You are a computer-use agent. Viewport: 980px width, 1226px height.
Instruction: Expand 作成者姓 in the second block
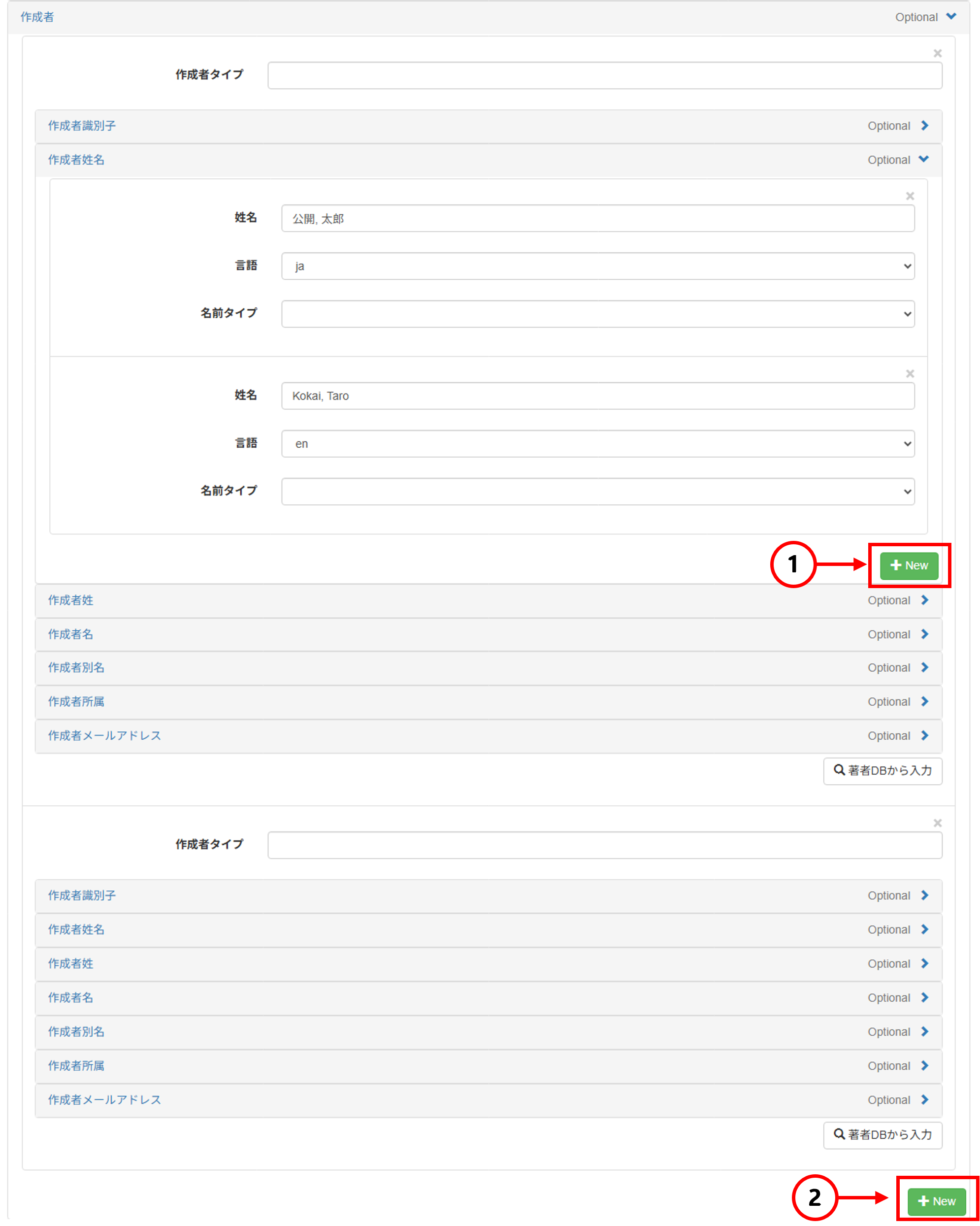925,963
